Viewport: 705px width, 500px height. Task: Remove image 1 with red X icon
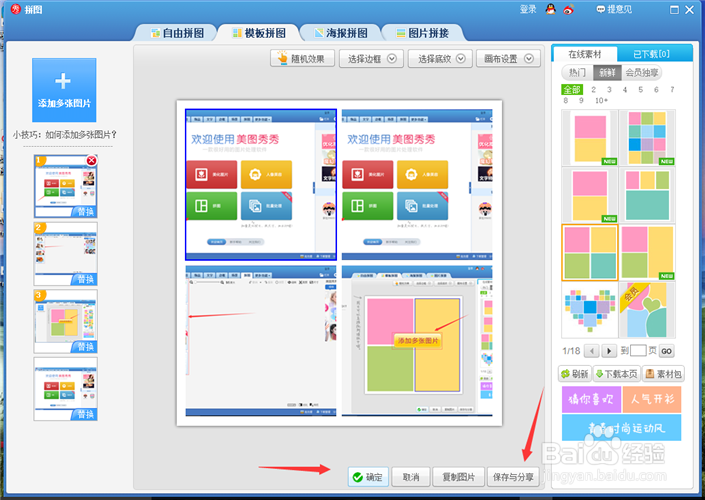tap(91, 161)
